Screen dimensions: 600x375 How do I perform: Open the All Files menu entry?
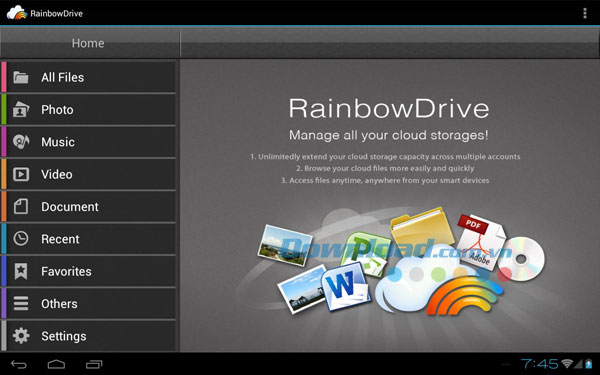coord(88,77)
